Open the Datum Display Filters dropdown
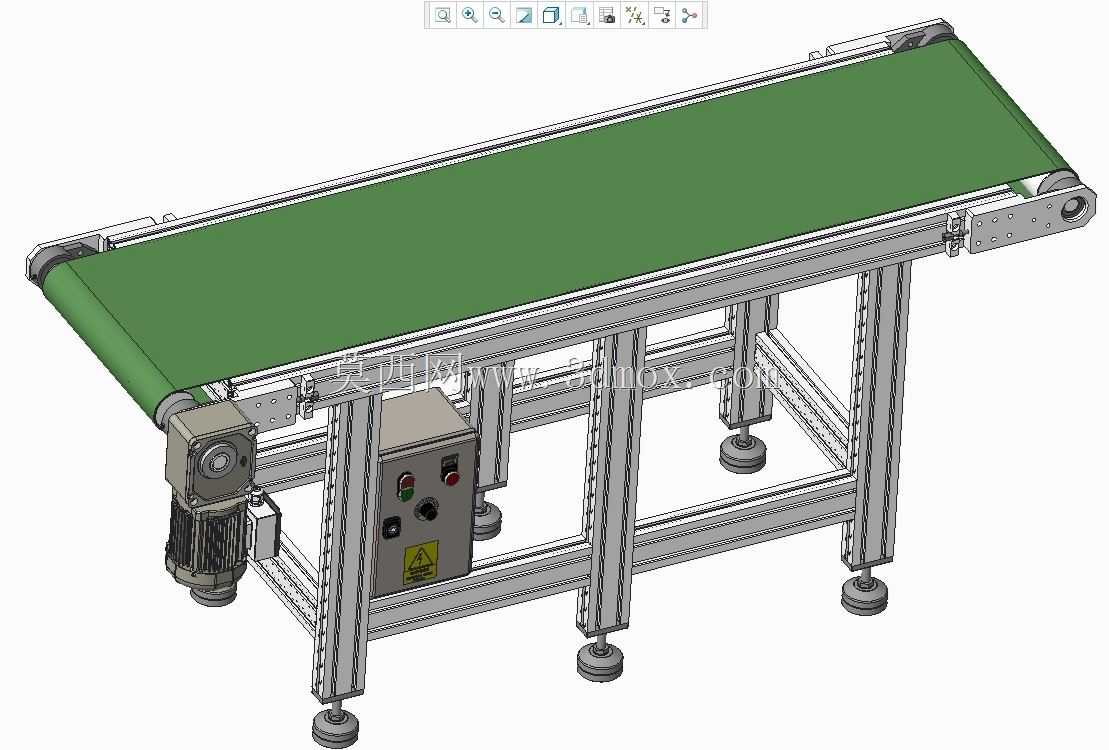1109x750 pixels. 634,16
